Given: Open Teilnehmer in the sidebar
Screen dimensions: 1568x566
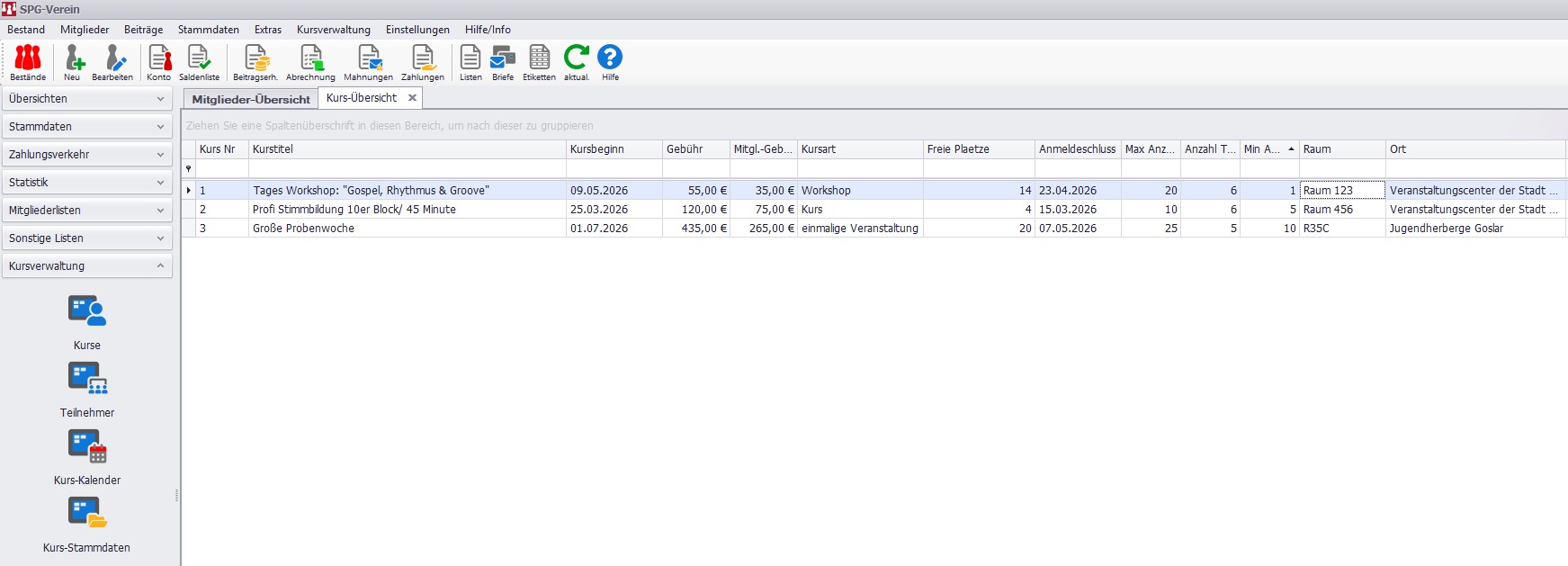Looking at the screenshot, I should [87, 388].
